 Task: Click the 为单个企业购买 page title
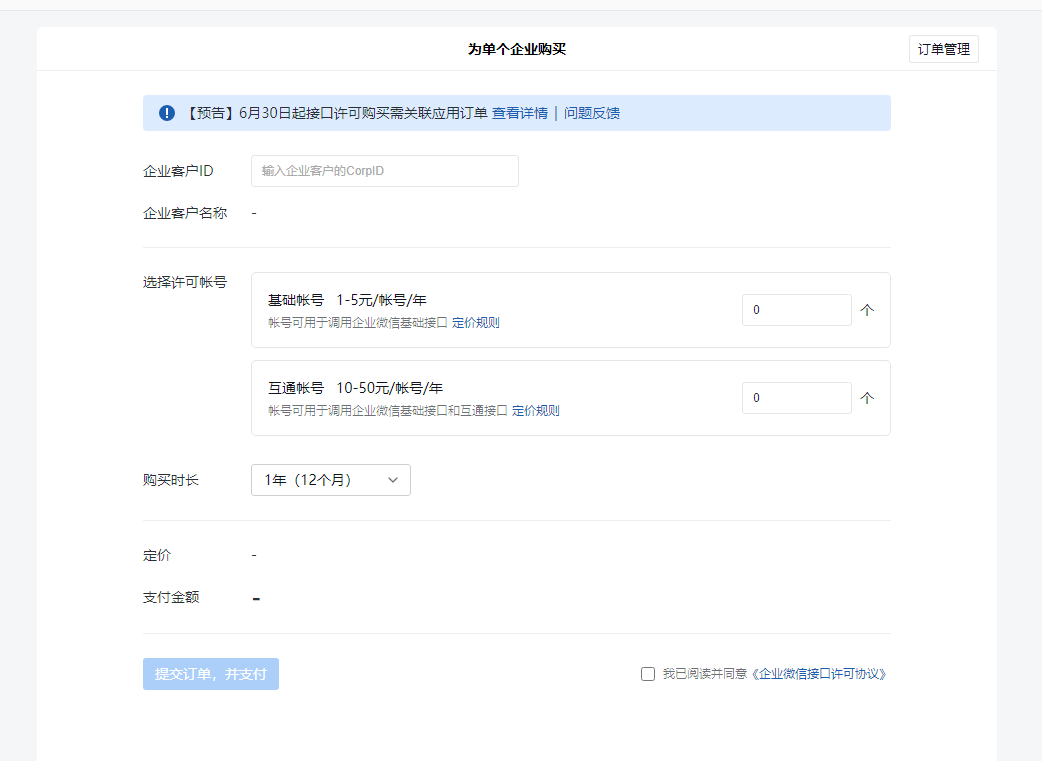tap(517, 49)
